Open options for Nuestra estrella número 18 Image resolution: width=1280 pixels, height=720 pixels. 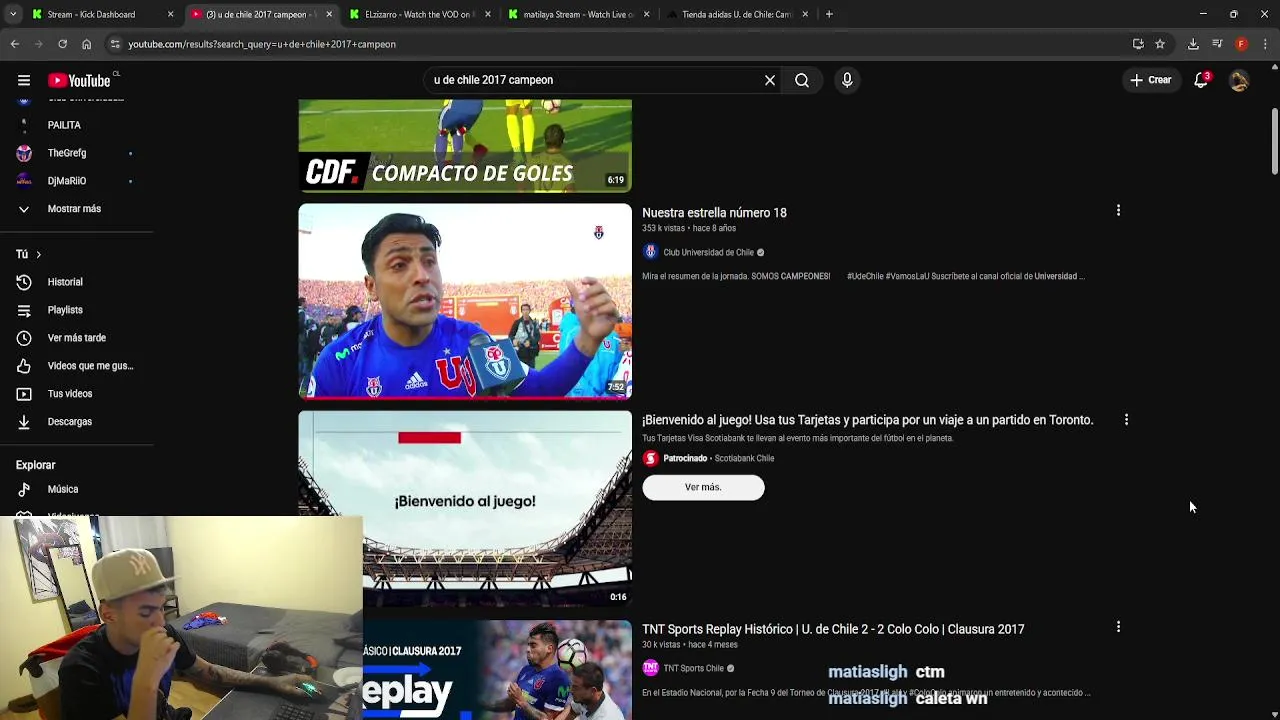[x=1118, y=211]
